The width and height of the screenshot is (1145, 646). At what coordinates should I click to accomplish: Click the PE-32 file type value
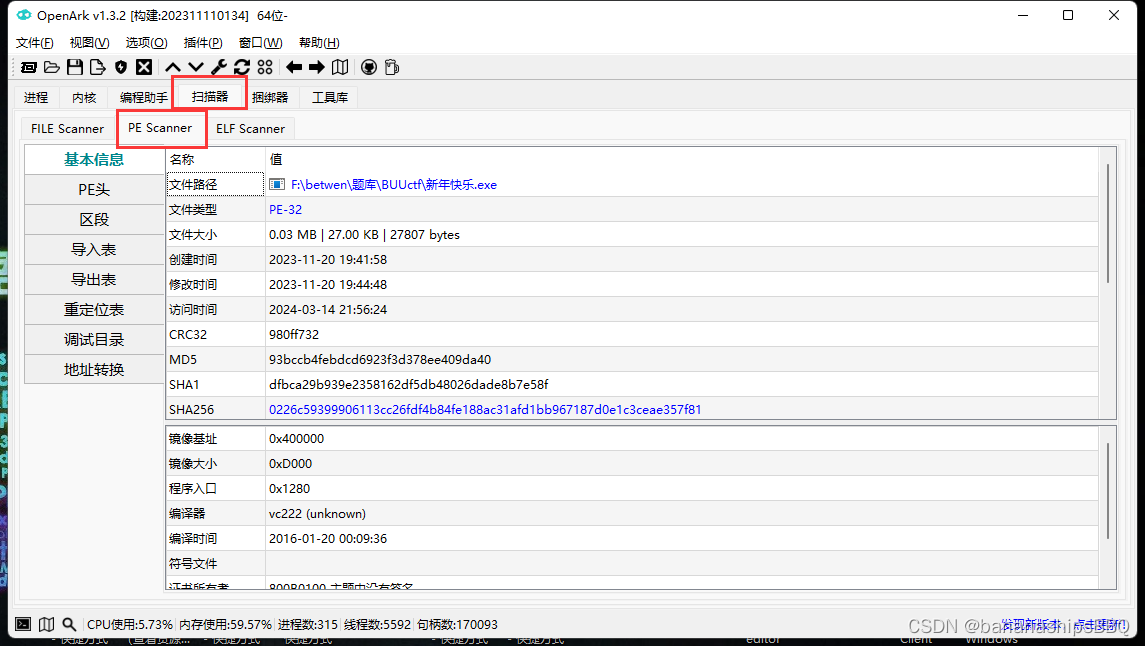coord(286,209)
